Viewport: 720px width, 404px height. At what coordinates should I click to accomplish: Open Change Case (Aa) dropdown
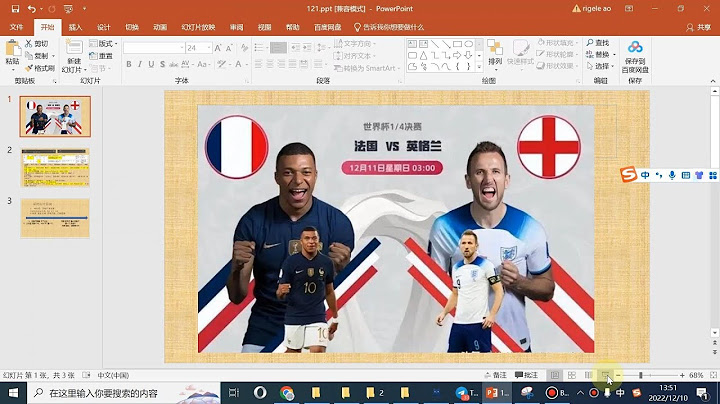coord(202,64)
